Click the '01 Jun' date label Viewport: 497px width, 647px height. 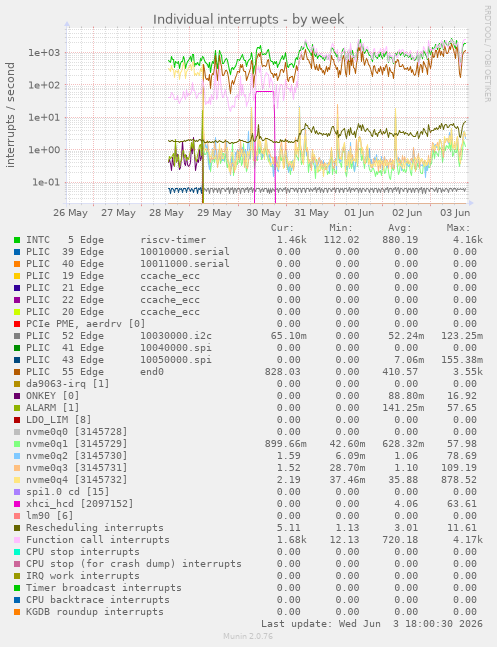pos(359,213)
